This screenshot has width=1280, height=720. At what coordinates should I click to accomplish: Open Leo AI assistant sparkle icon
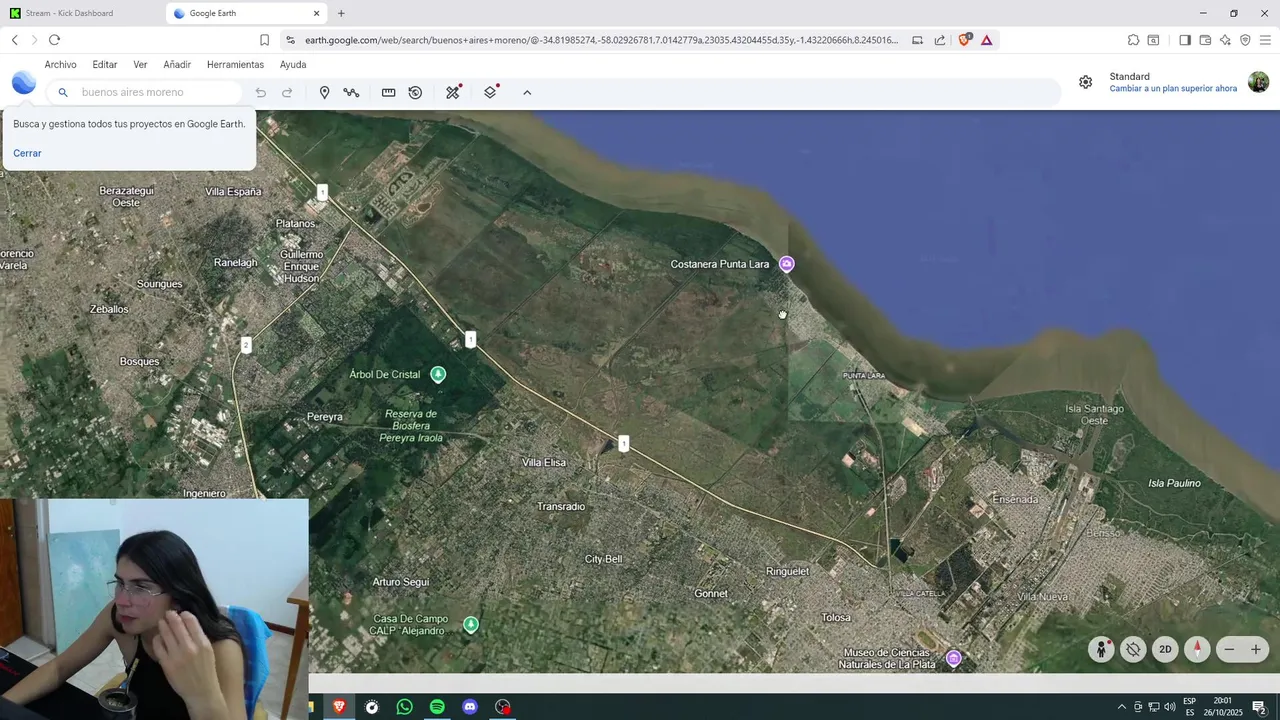[1225, 40]
